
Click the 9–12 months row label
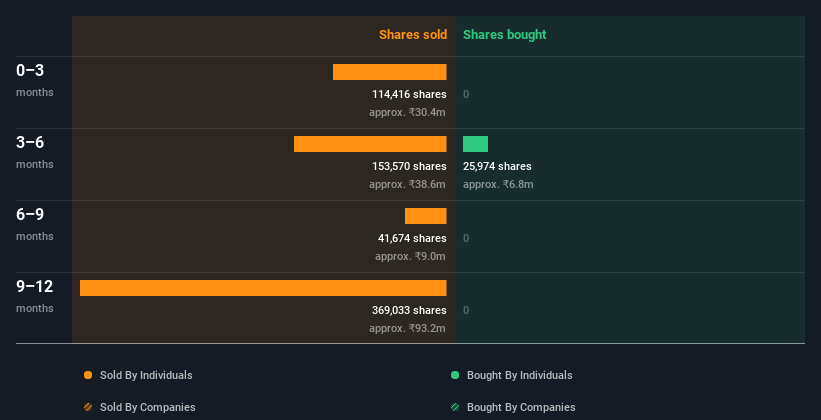pos(35,296)
